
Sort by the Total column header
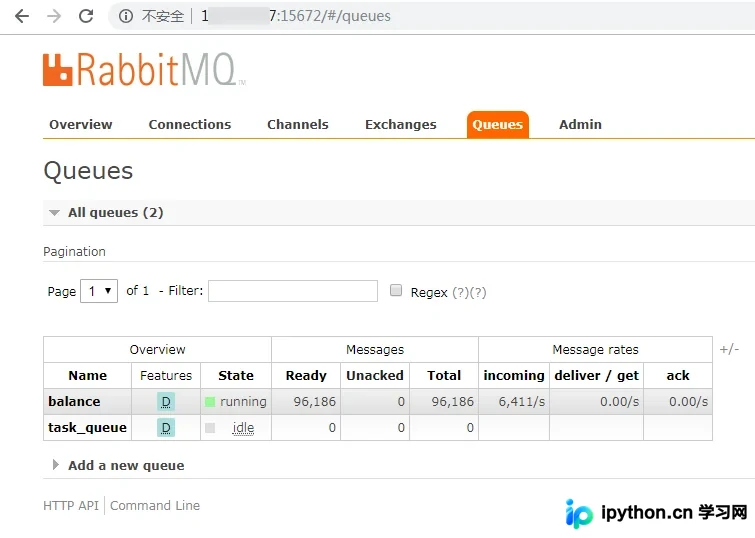[444, 376]
